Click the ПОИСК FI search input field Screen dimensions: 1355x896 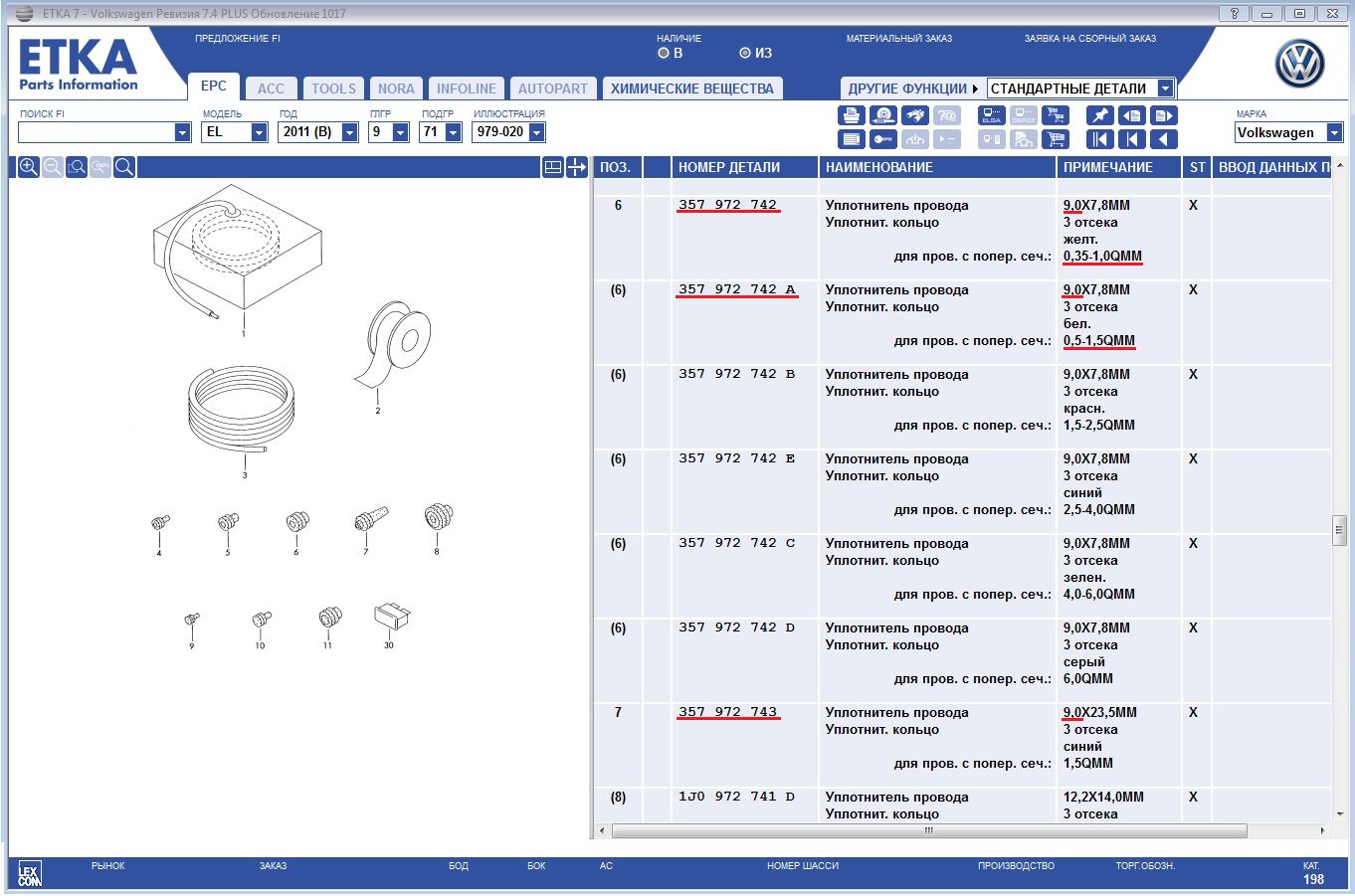tap(96, 132)
